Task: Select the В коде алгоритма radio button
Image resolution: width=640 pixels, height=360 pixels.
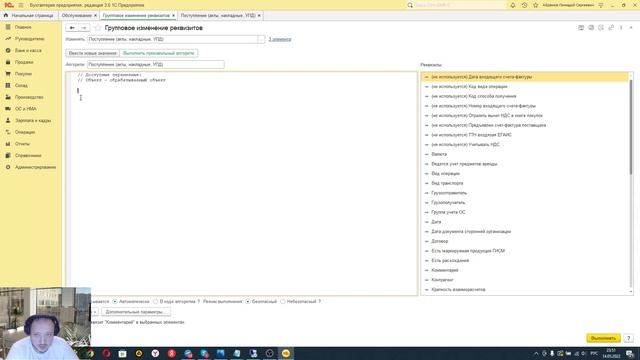Action: [x=156, y=302]
